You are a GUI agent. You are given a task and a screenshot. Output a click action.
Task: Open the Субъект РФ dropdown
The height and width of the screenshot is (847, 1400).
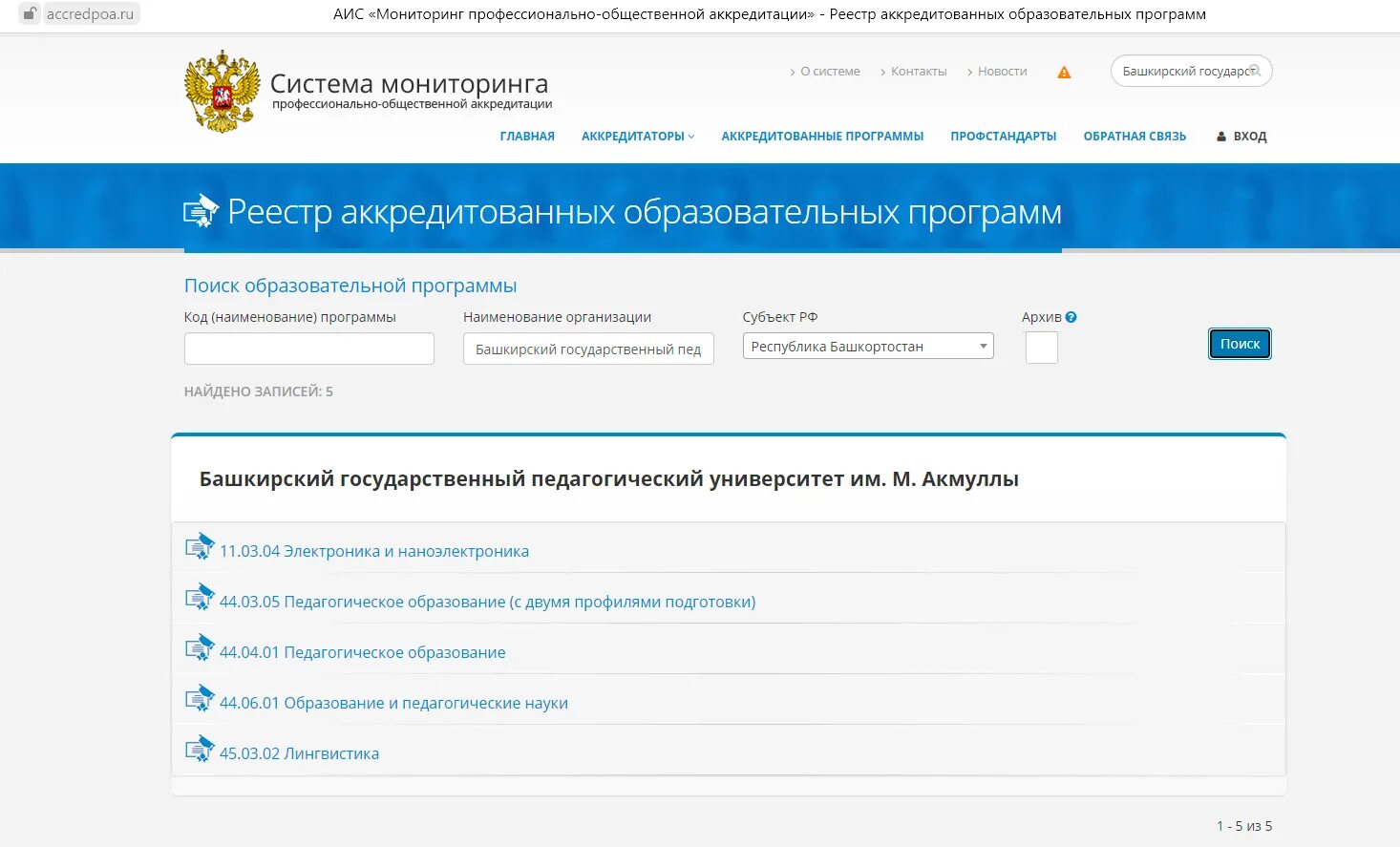point(868,346)
